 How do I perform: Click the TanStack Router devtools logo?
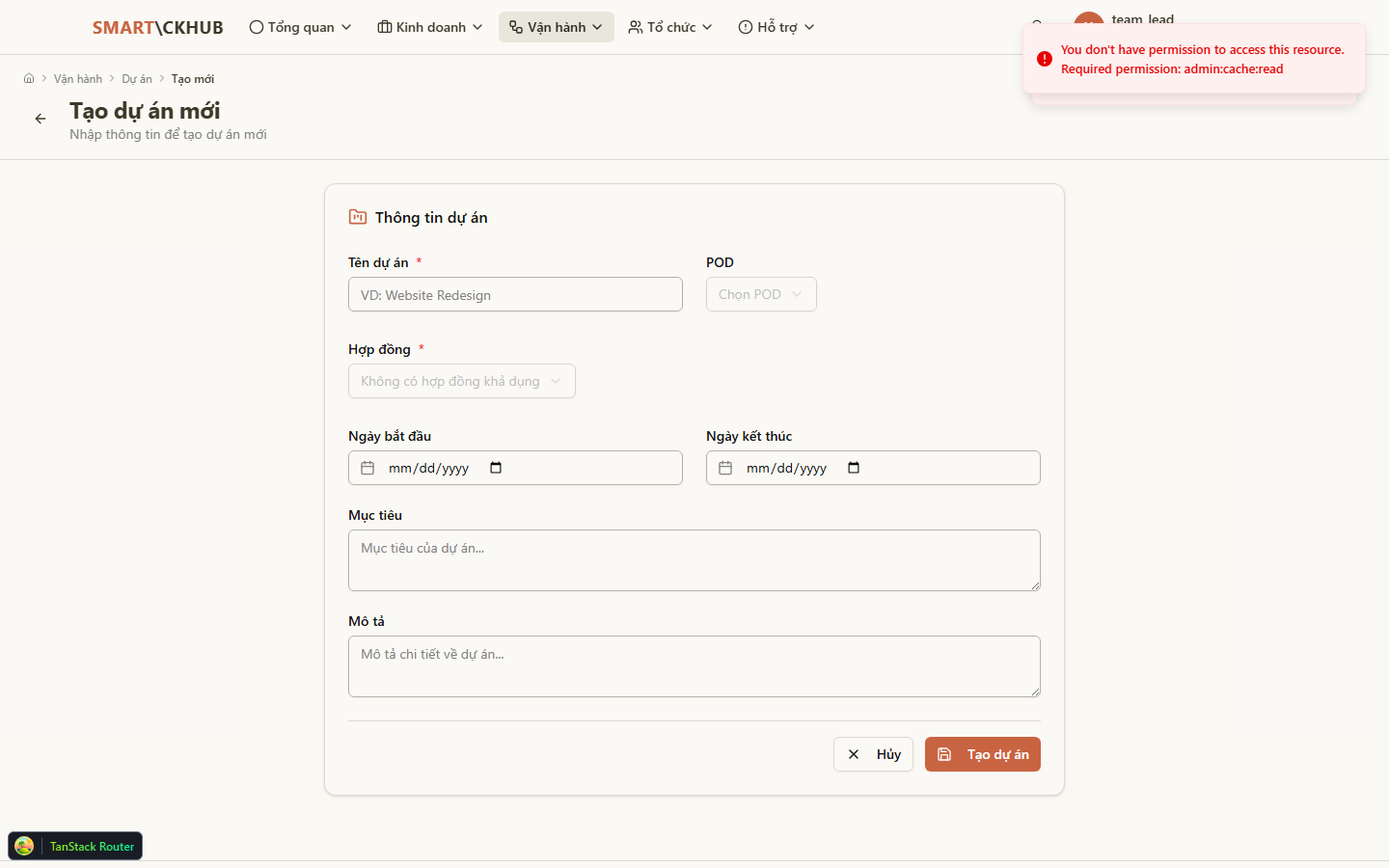tap(24, 846)
